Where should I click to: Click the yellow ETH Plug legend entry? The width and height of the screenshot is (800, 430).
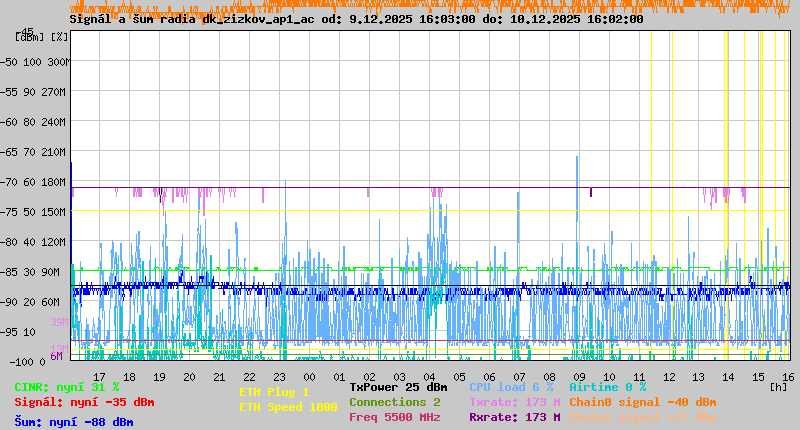pyautogui.click(x=274, y=392)
